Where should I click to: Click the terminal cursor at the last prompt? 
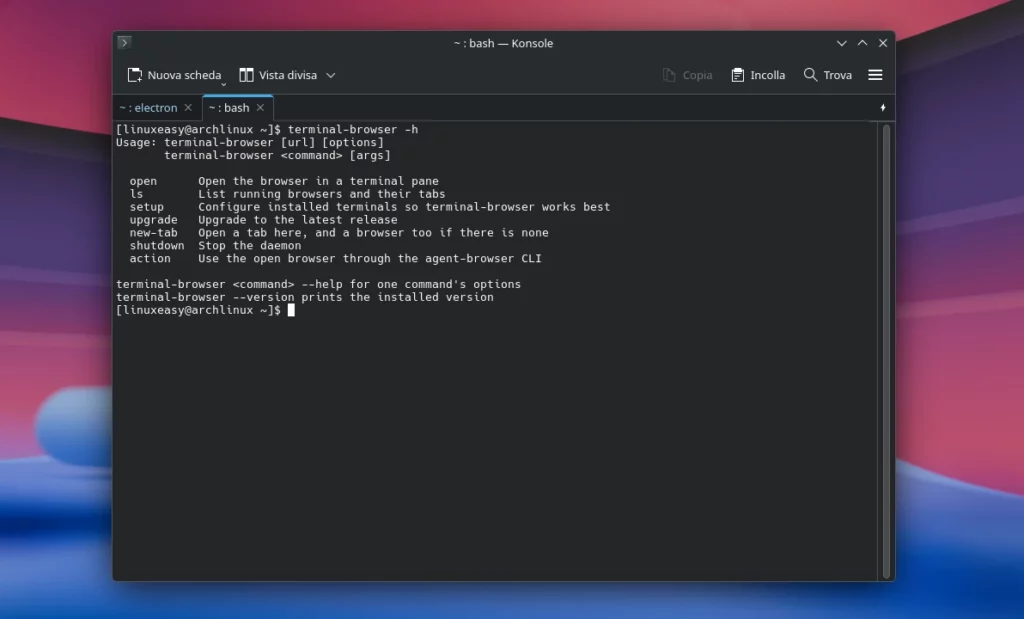tap(291, 310)
